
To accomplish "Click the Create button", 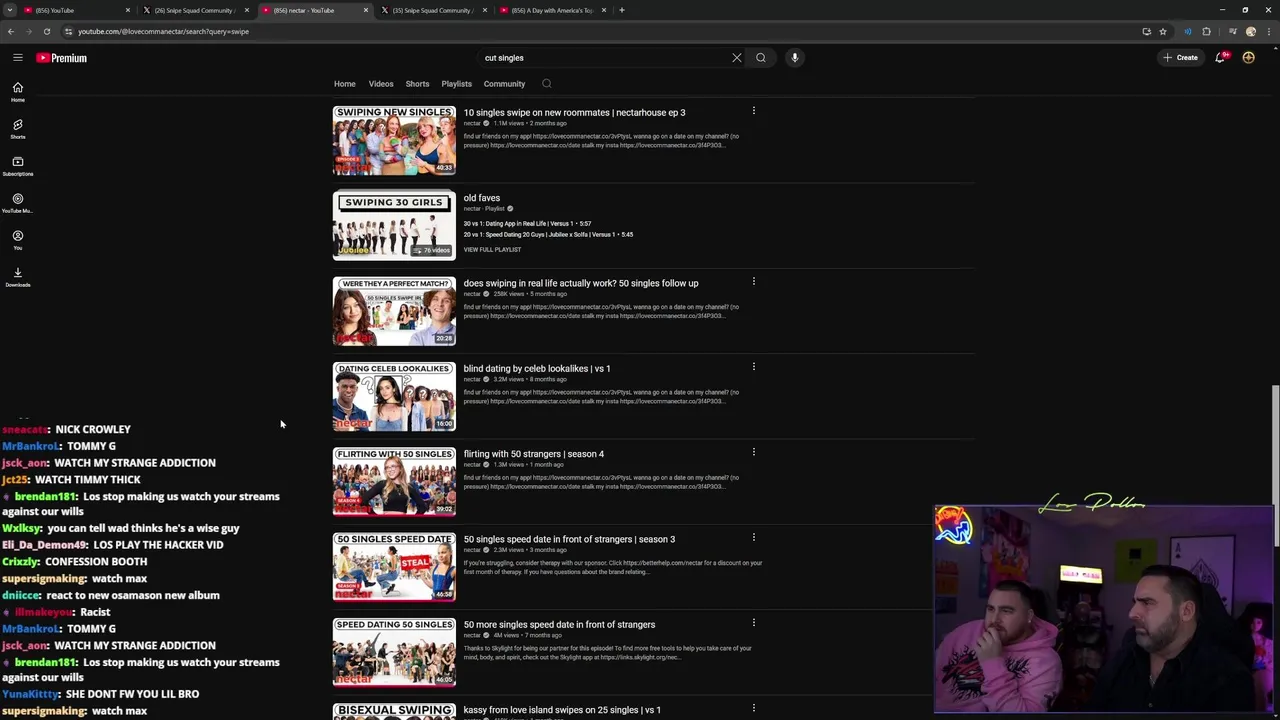I will (x=1180, y=58).
